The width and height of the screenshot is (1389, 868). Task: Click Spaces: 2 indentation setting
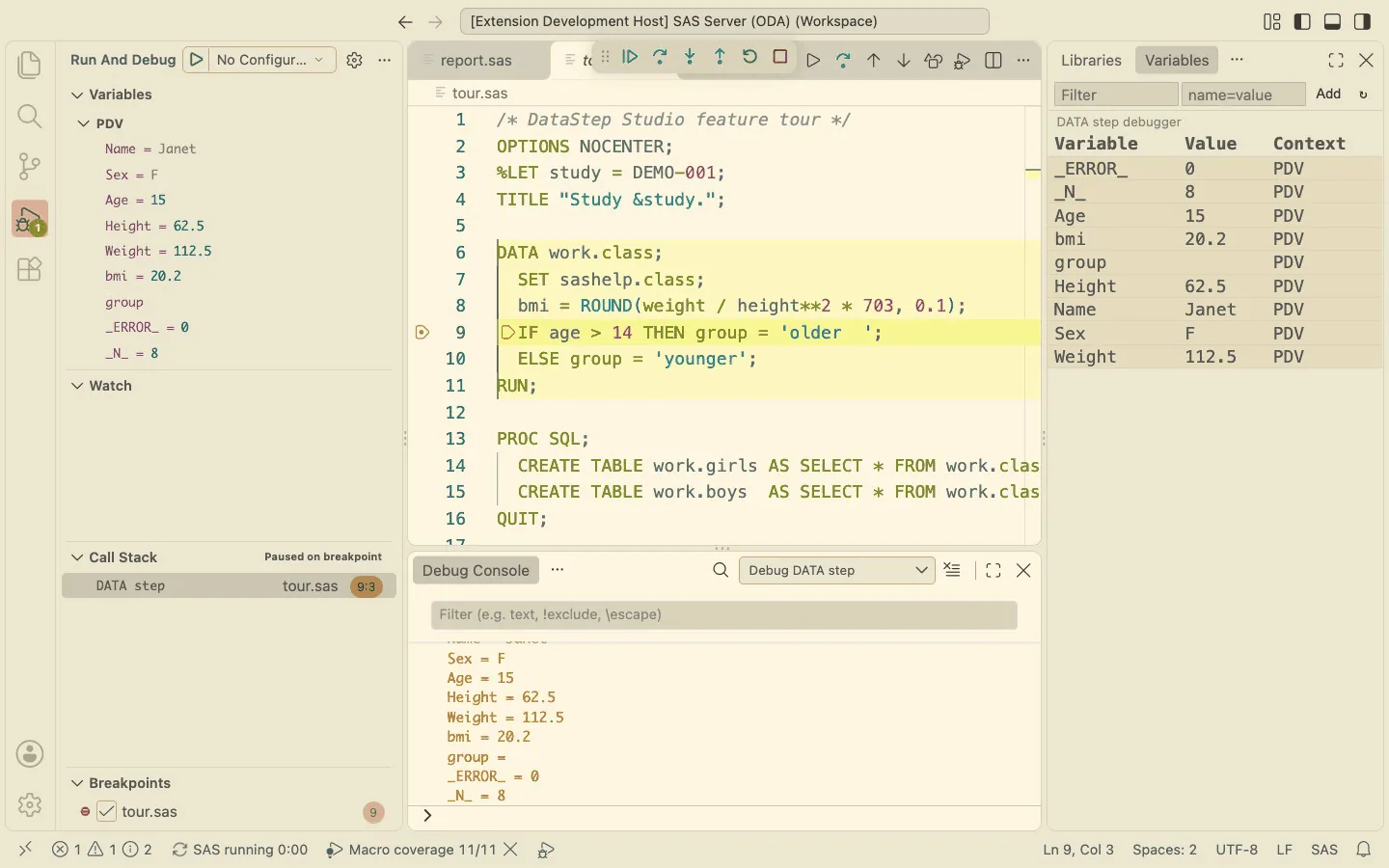pos(1164,850)
